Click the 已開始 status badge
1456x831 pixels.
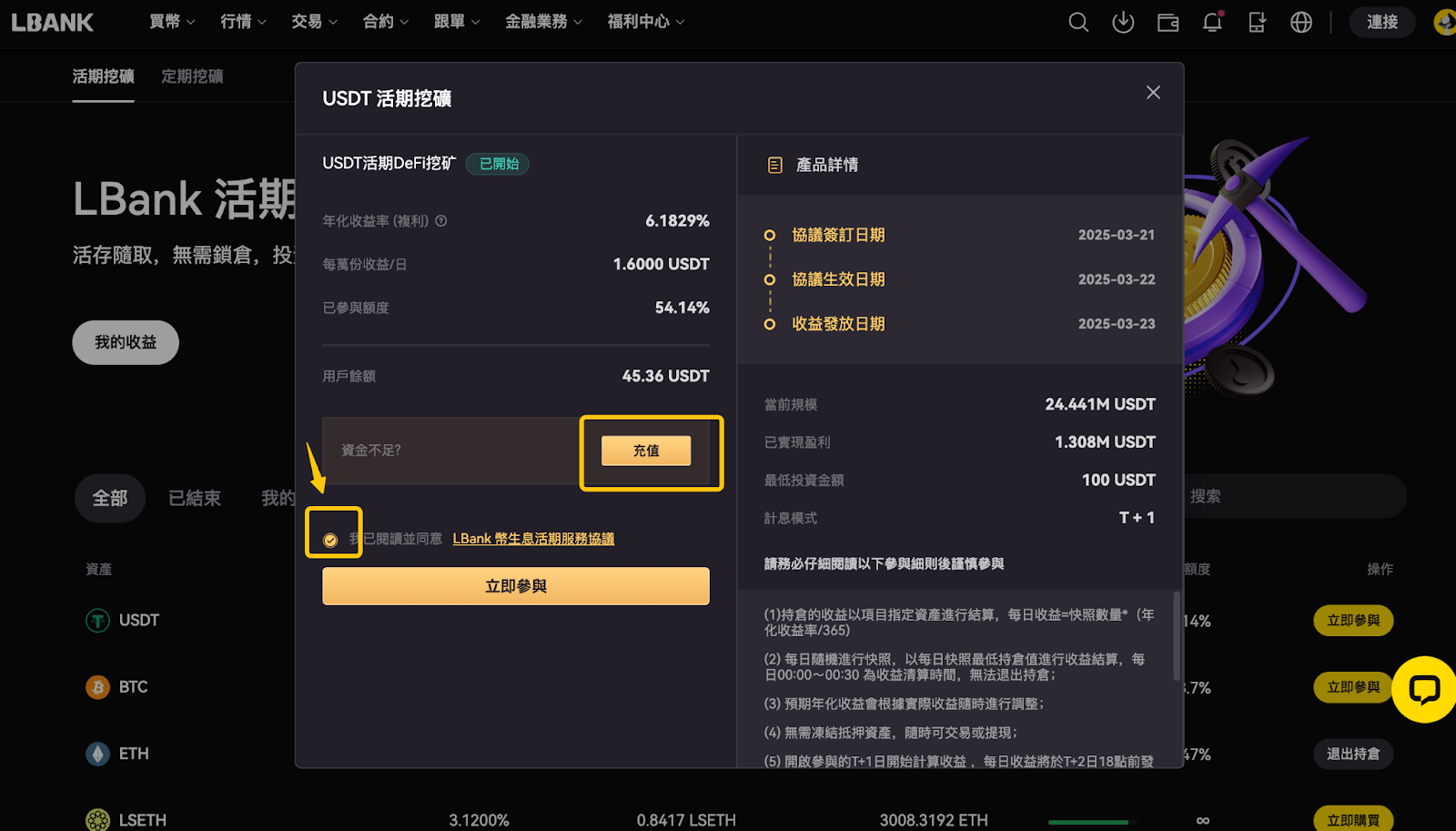pyautogui.click(x=498, y=164)
